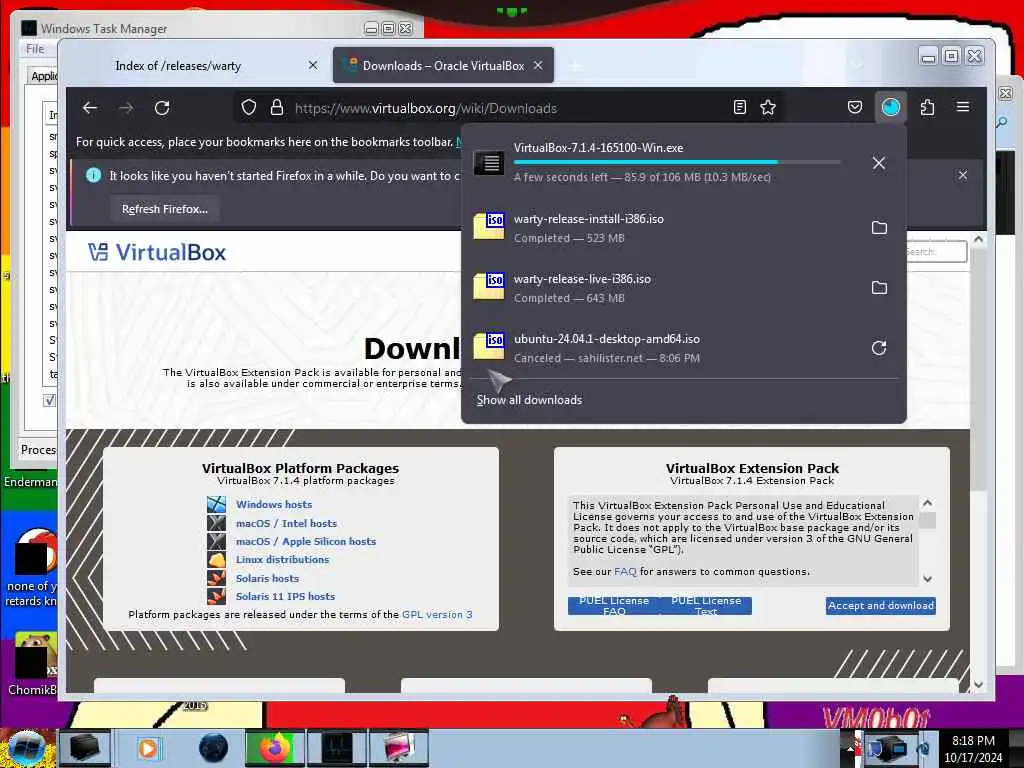Open File menu in Windows Task Manager
The height and width of the screenshot is (768, 1024).
35,49
